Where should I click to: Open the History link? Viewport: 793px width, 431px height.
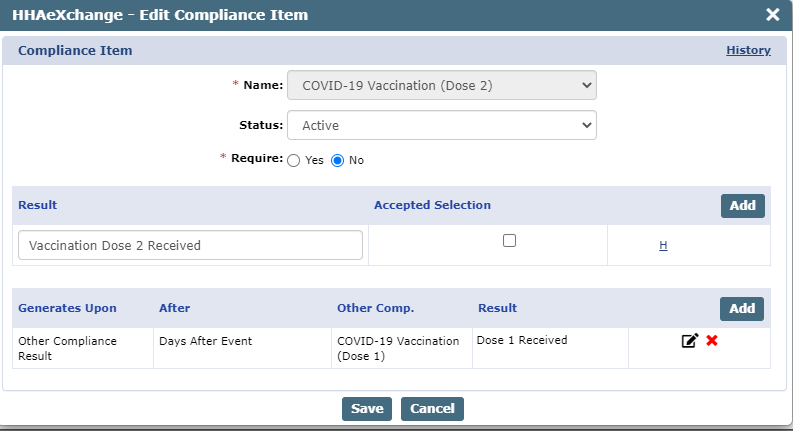pyautogui.click(x=748, y=50)
